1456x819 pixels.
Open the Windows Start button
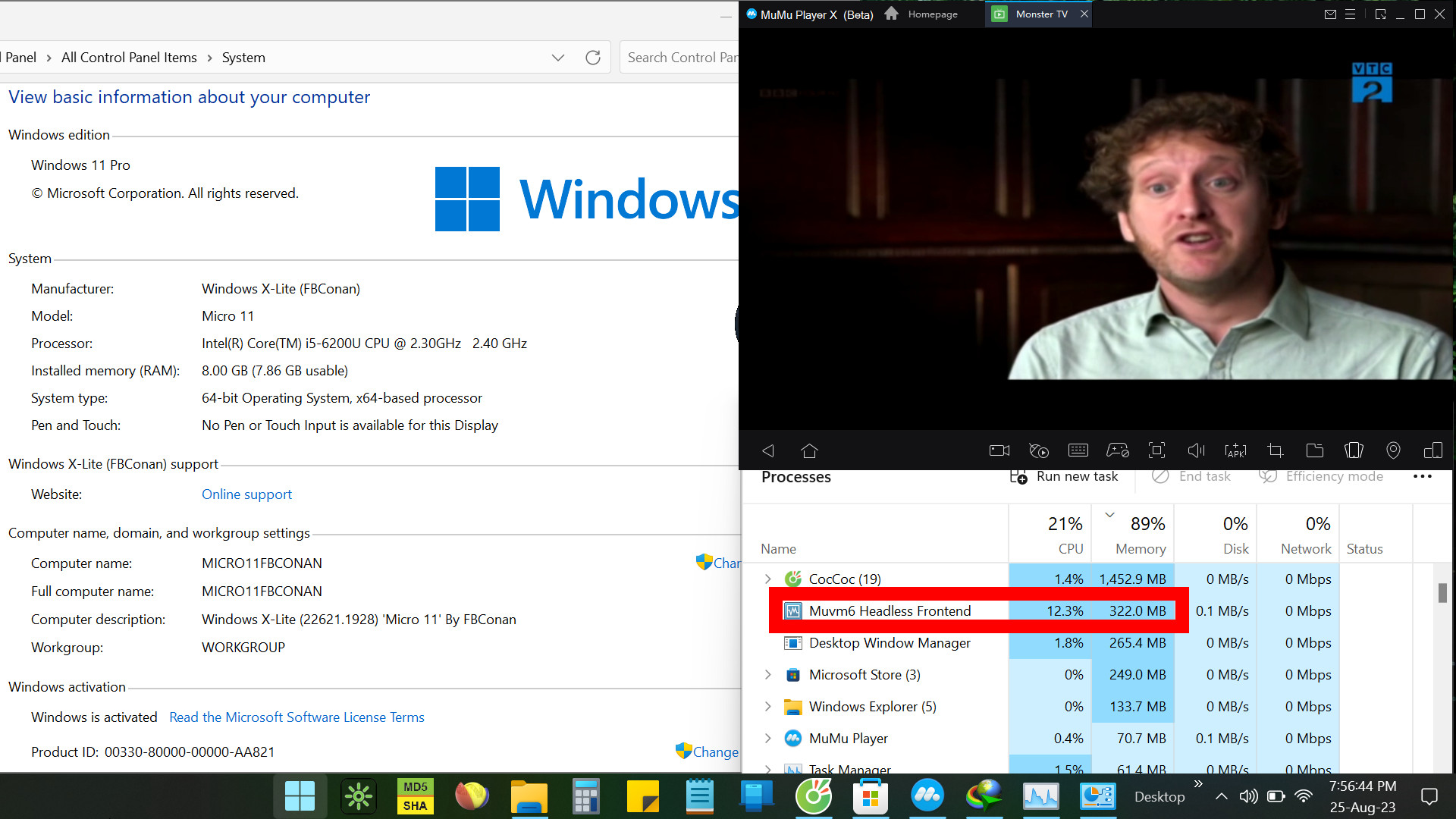point(300,796)
